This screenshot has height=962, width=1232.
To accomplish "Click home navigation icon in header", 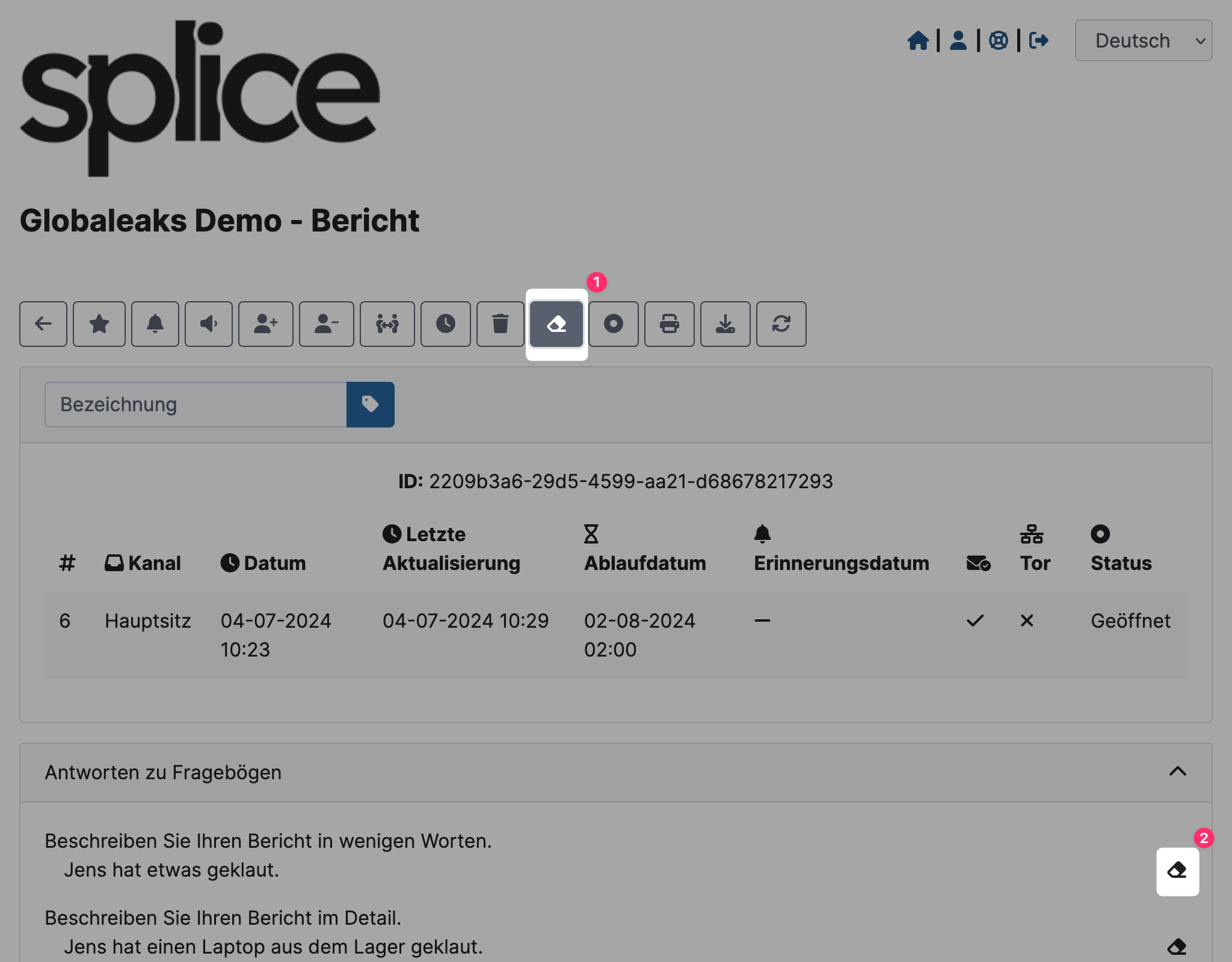I will 918,41.
